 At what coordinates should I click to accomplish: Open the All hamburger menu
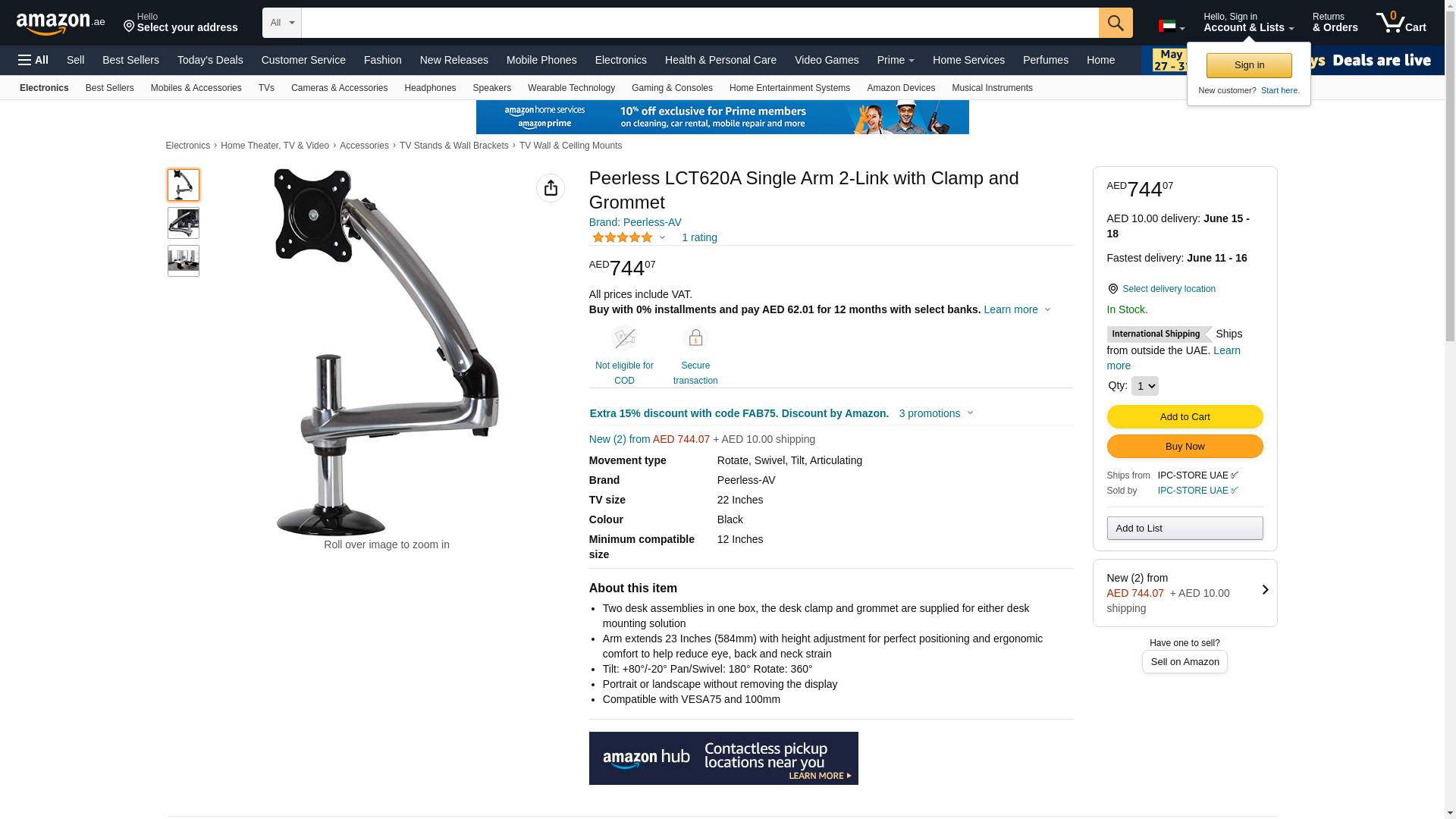tap(33, 60)
